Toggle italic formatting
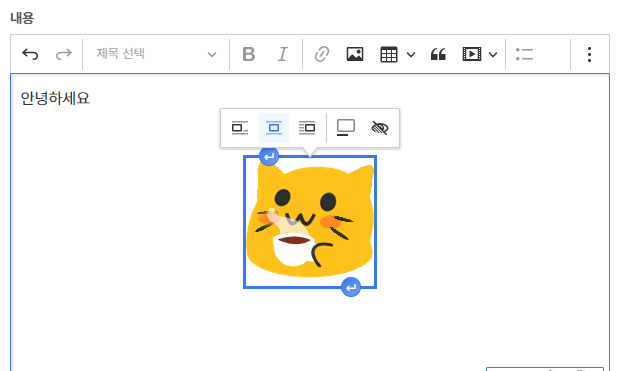Image resolution: width=619 pixels, height=371 pixels. tap(282, 54)
